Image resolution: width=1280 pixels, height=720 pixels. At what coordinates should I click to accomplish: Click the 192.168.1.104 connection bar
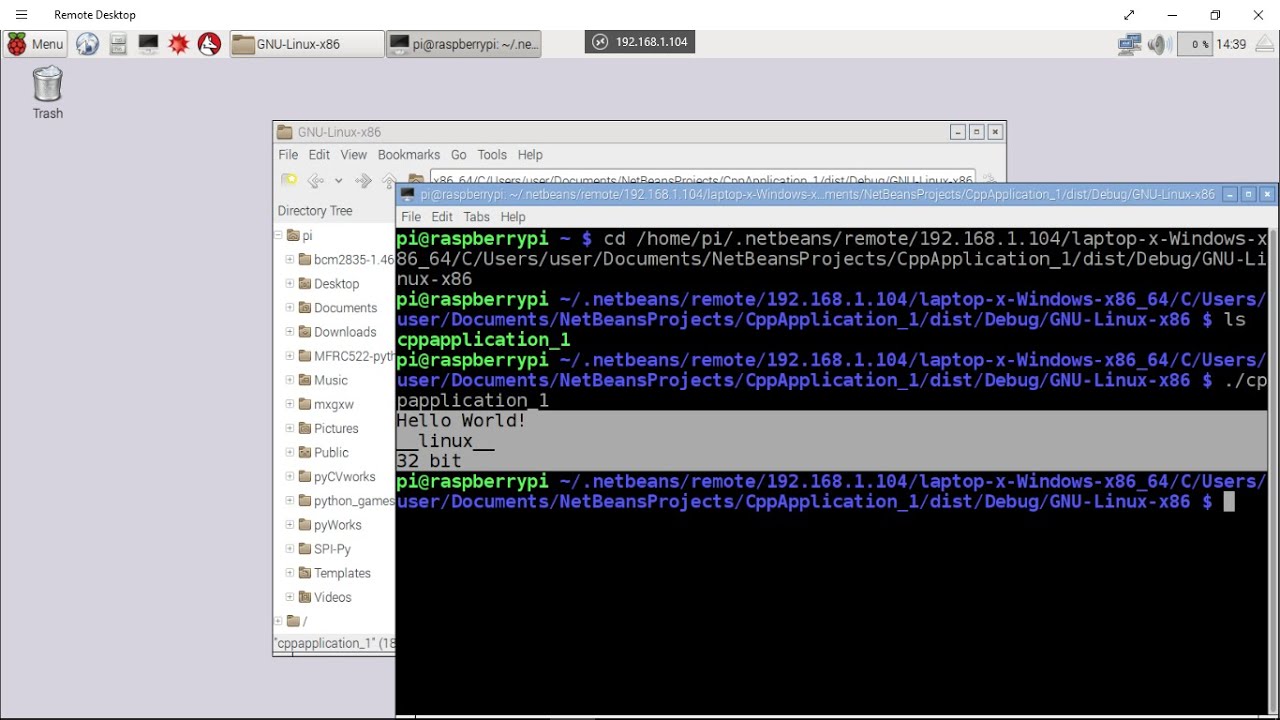click(x=640, y=42)
